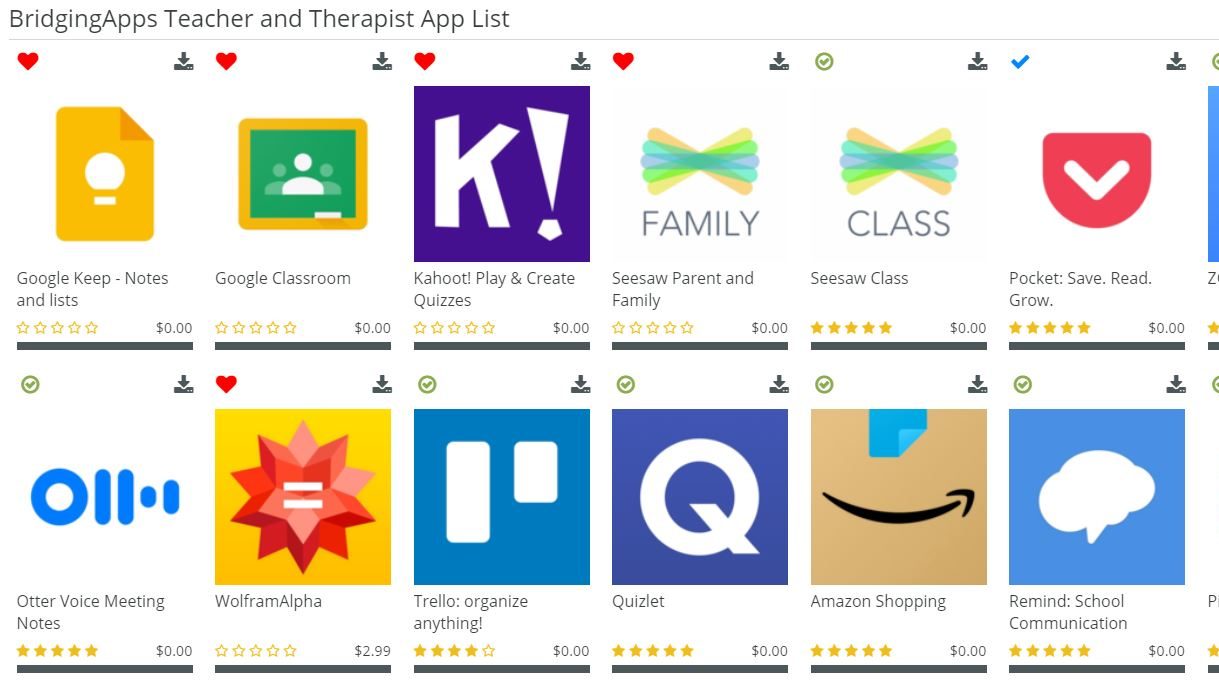Click the download icon above Kahoot!

tap(580, 62)
